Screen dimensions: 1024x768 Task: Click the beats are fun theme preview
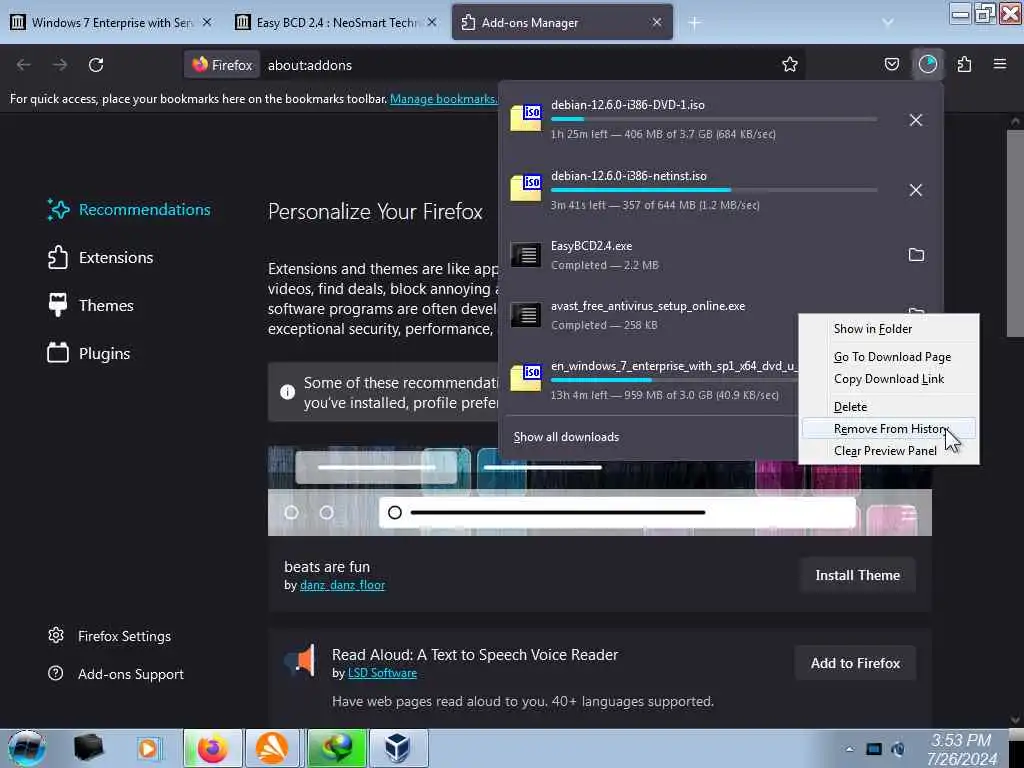600,491
